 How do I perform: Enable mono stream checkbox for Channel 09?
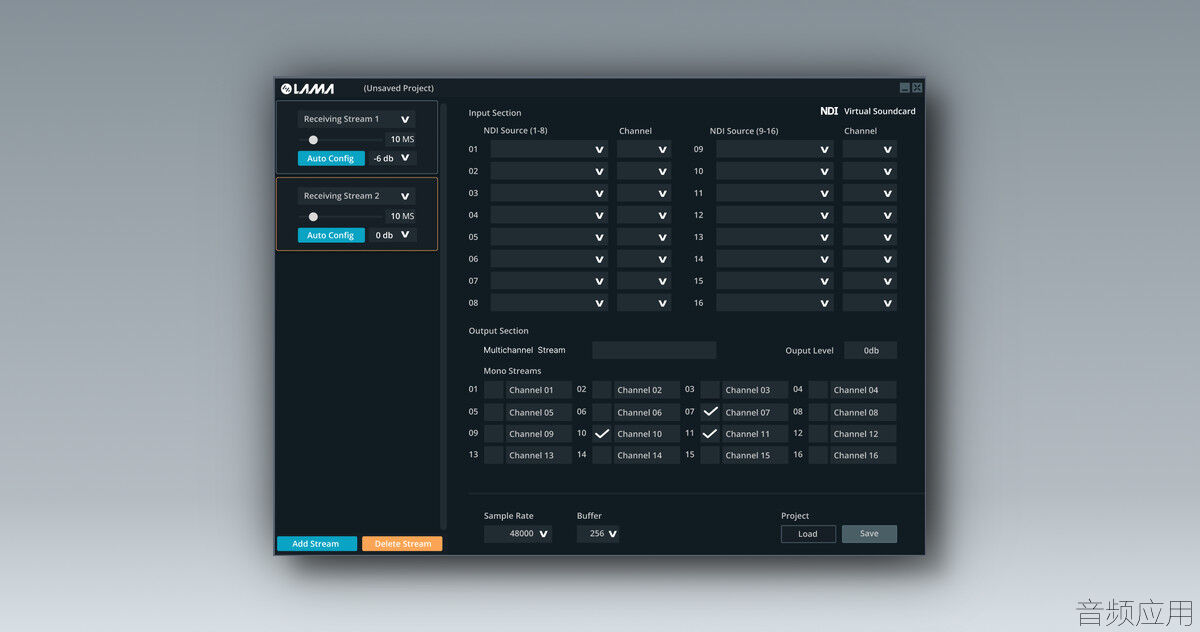(494, 434)
